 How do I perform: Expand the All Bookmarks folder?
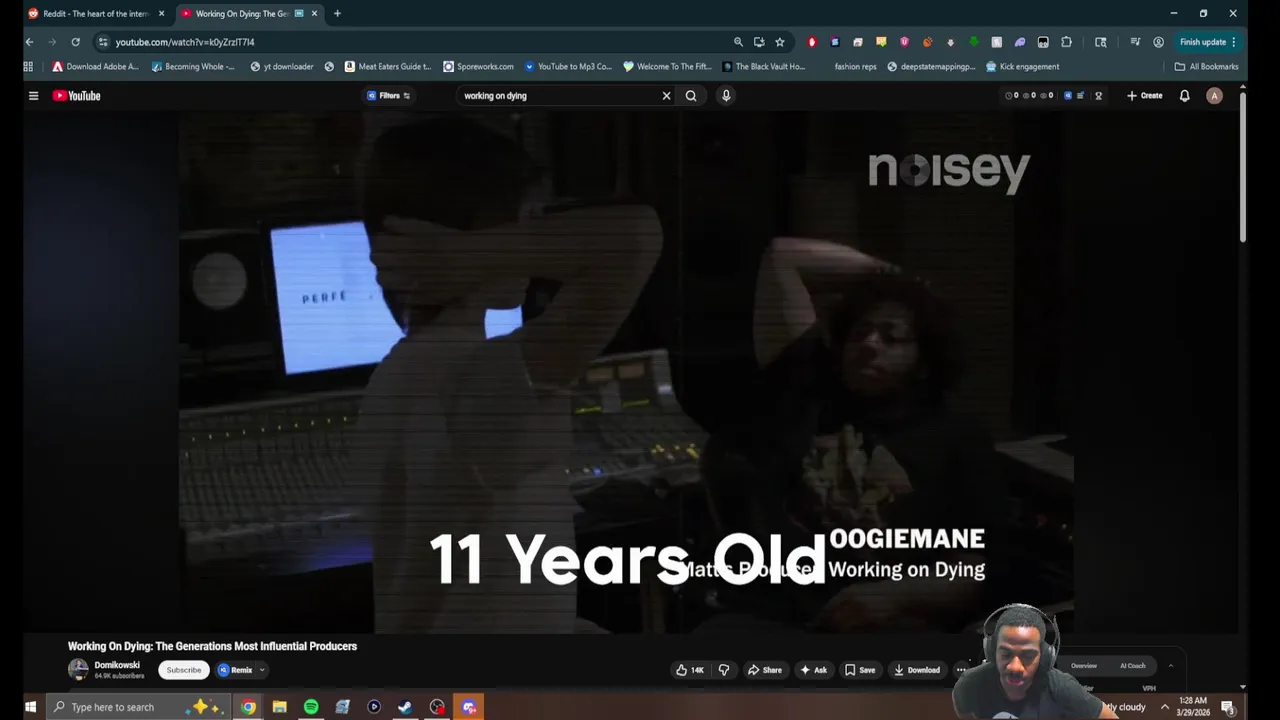coord(1206,67)
